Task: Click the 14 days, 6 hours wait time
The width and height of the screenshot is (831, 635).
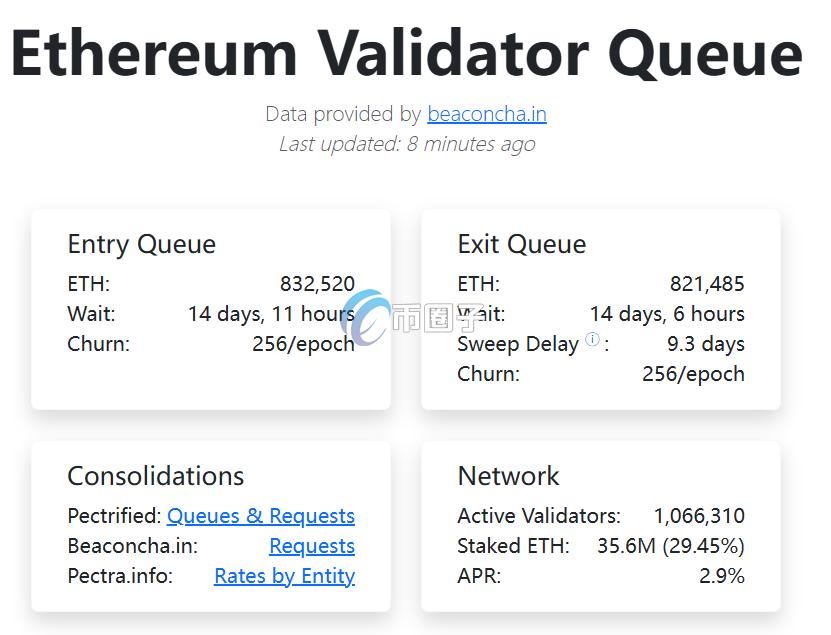Action: (x=667, y=314)
